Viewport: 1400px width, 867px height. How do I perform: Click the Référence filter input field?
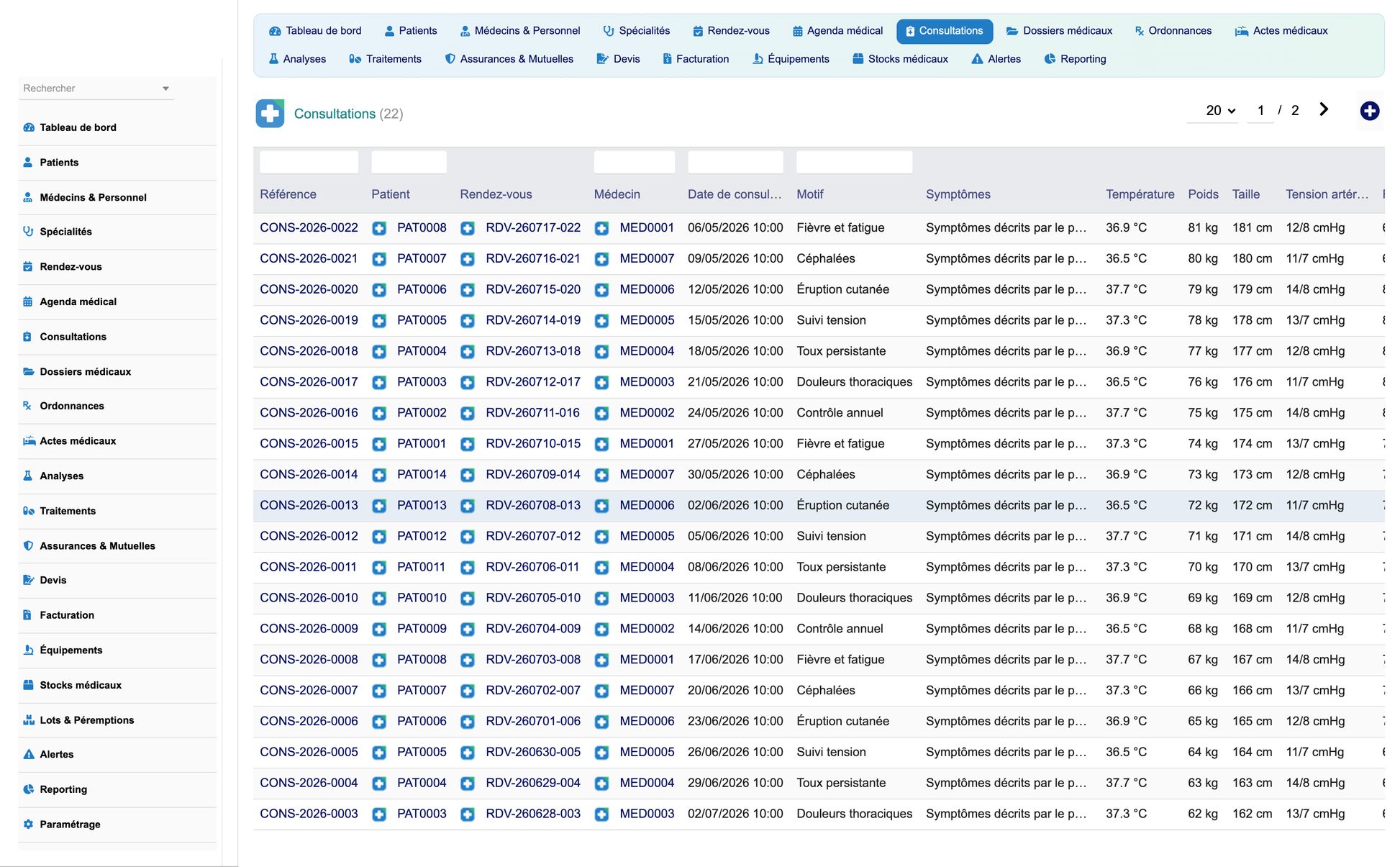pyautogui.click(x=309, y=162)
